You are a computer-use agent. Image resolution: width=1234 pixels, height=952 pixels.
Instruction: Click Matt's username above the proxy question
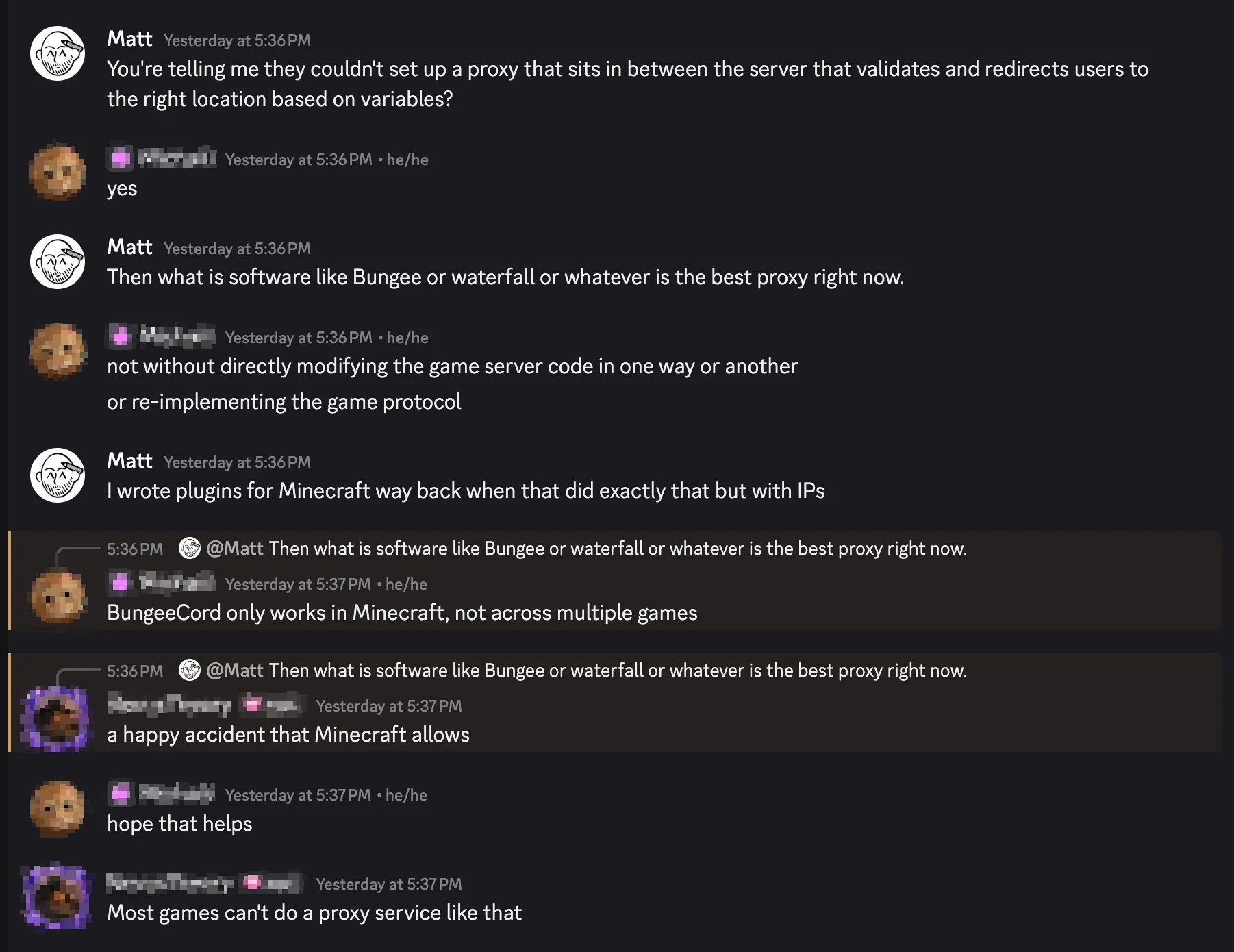pos(129,39)
